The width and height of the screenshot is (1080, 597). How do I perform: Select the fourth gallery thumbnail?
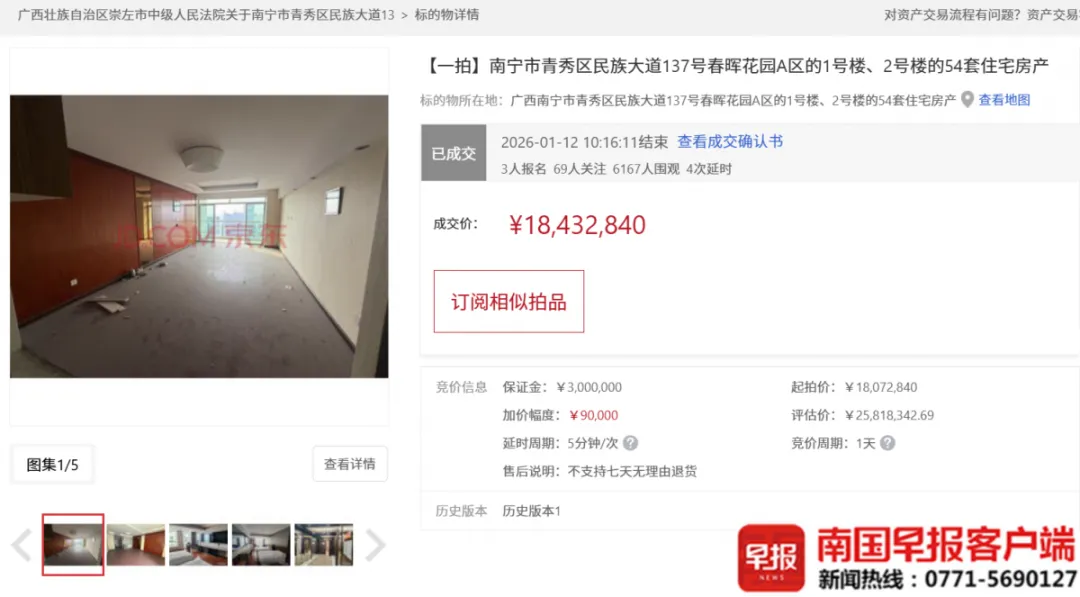(261, 545)
